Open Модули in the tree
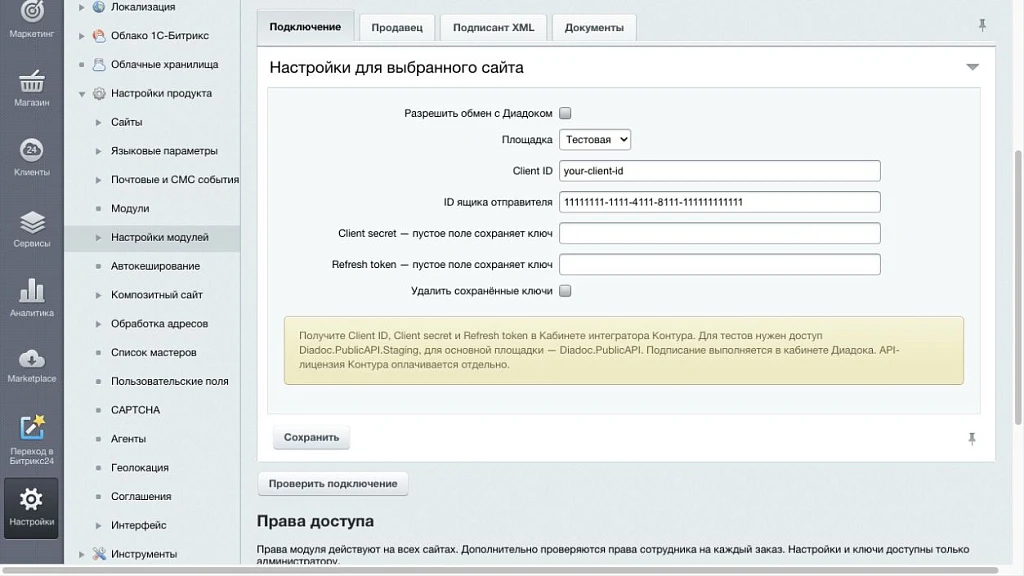Viewport: 1024px width, 576px height. 130,208
